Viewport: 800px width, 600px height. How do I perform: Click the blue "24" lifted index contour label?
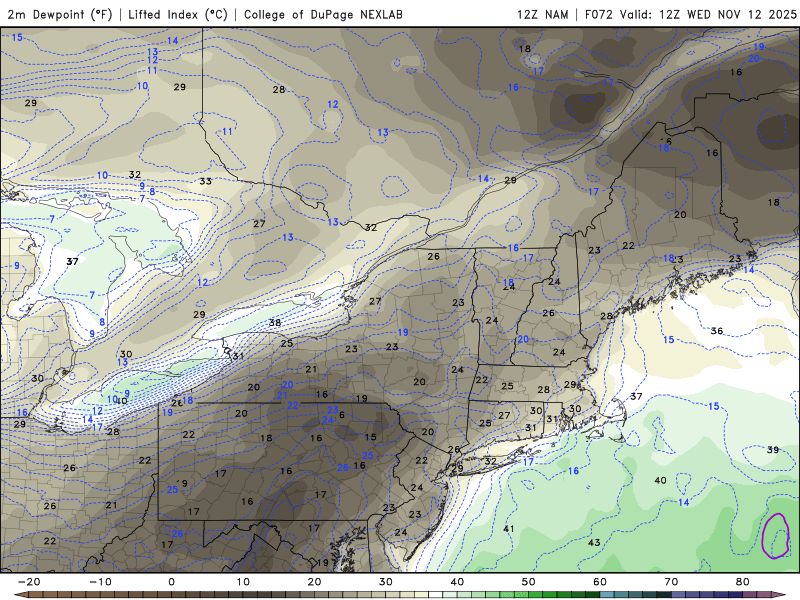[328, 420]
